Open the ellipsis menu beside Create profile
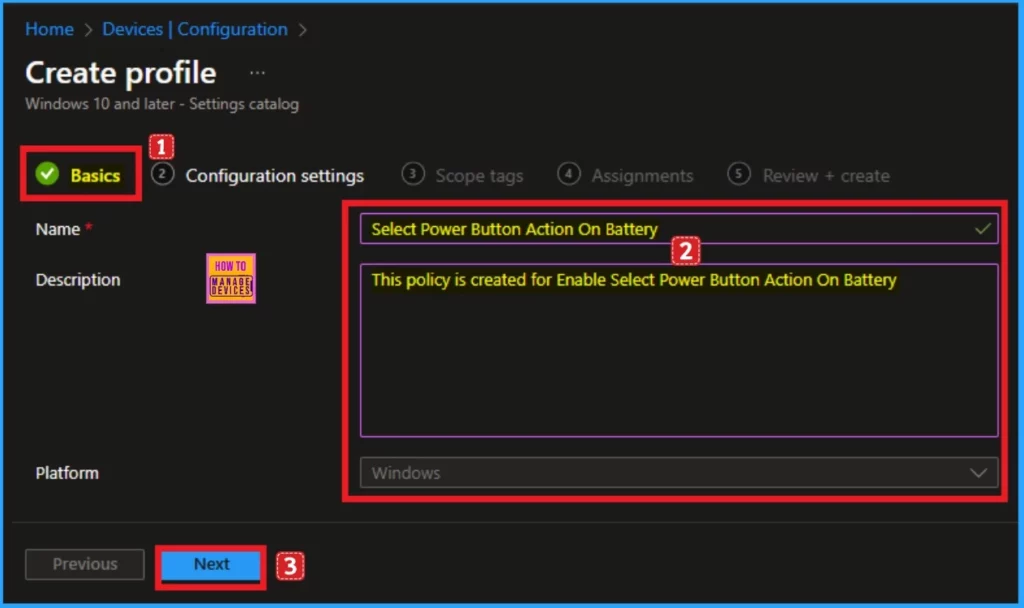Viewport: 1024px width, 608px height. tap(257, 72)
